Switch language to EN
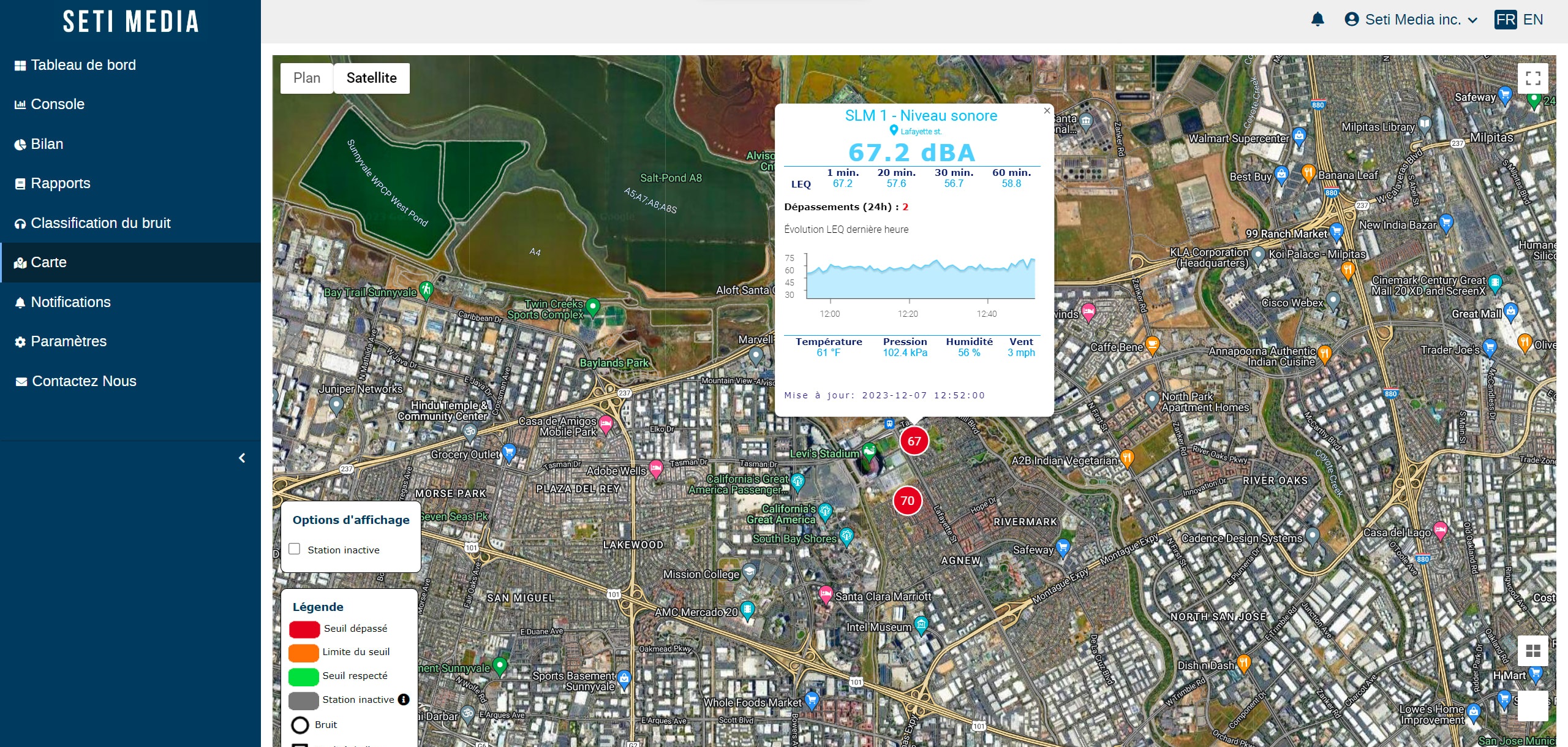The height and width of the screenshot is (747, 1568). (x=1533, y=20)
